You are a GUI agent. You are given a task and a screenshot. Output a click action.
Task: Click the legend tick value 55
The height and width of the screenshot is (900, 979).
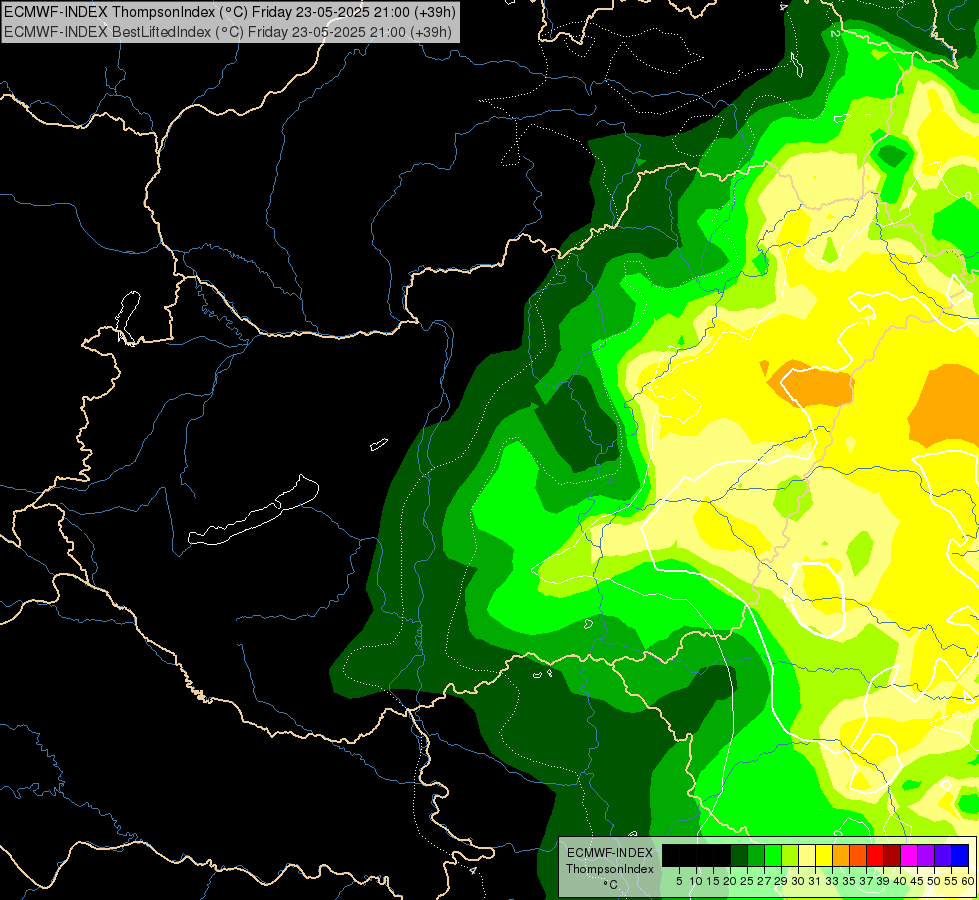(951, 881)
